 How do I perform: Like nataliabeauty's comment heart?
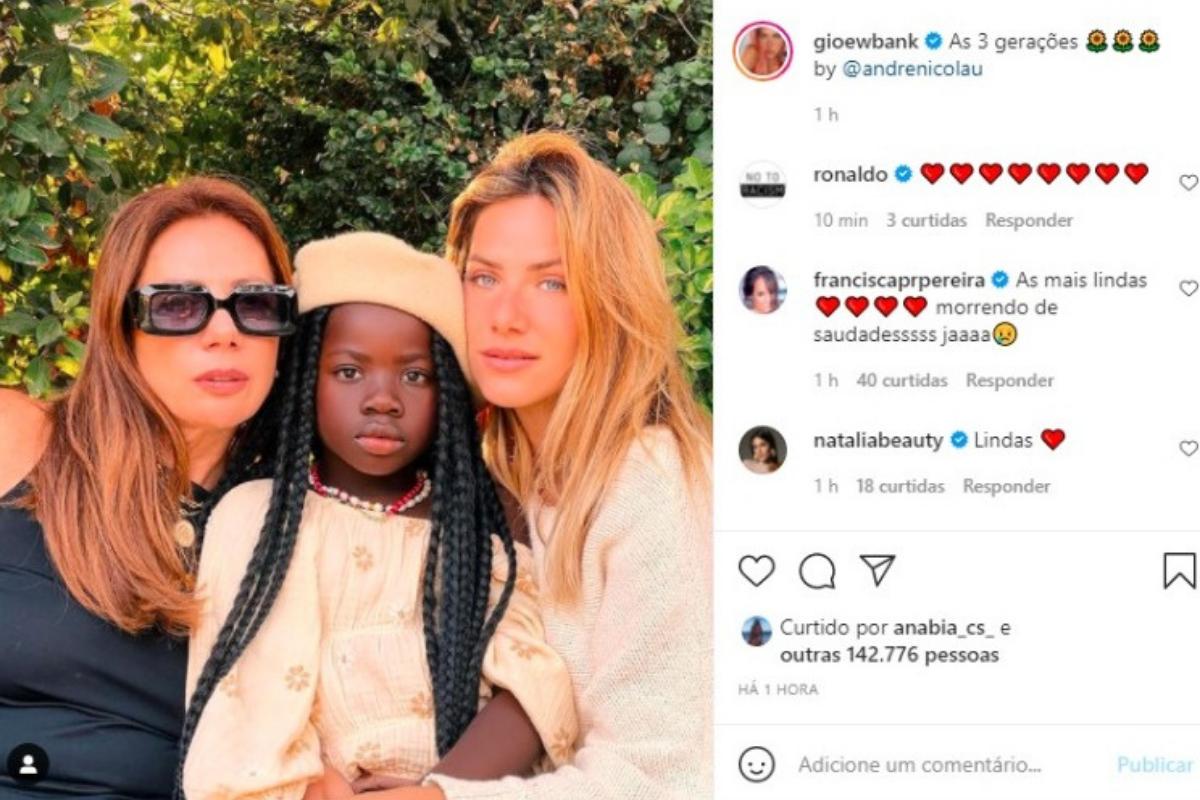coord(1188,449)
